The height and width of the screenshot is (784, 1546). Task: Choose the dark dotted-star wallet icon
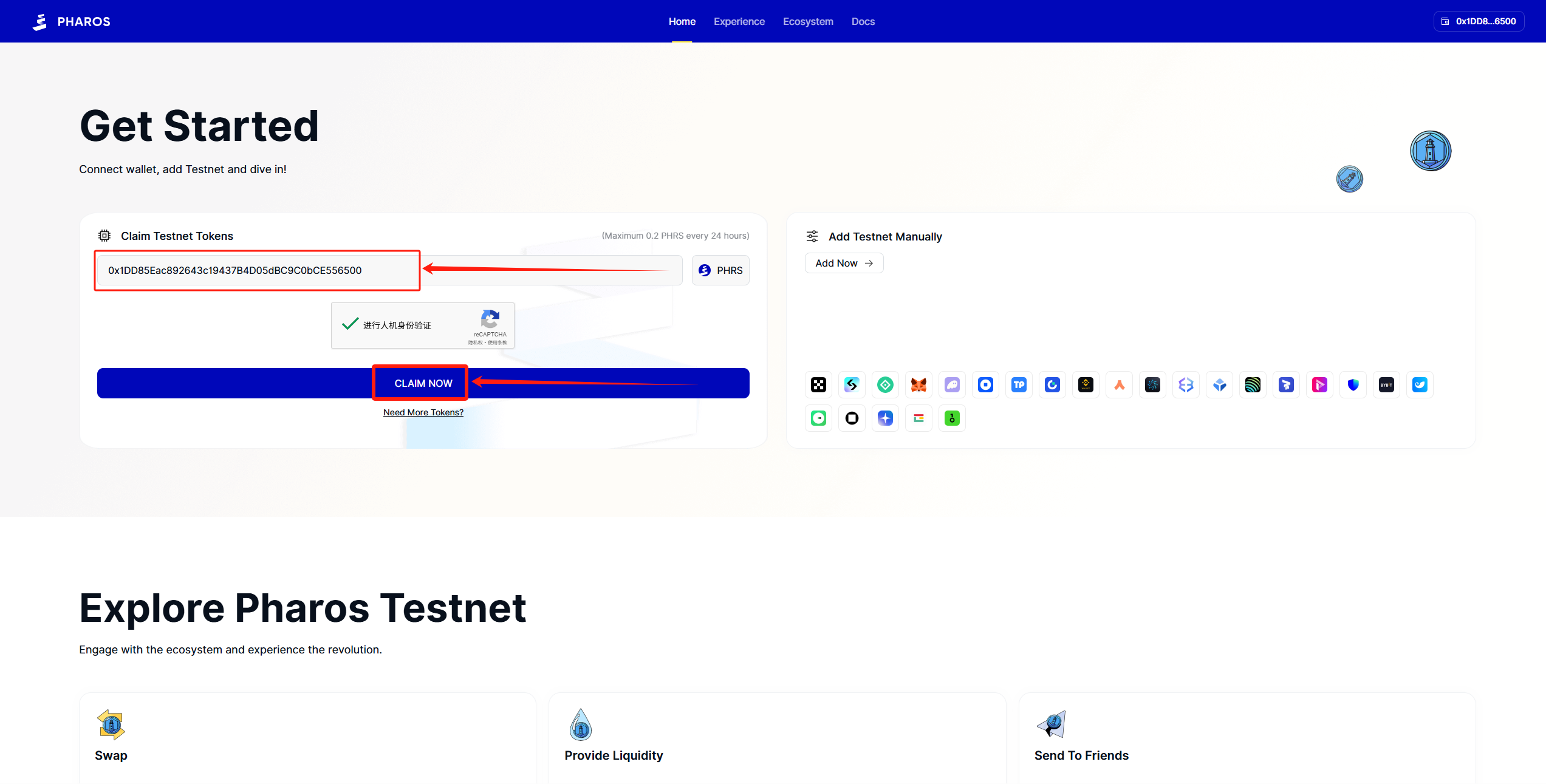click(1152, 384)
